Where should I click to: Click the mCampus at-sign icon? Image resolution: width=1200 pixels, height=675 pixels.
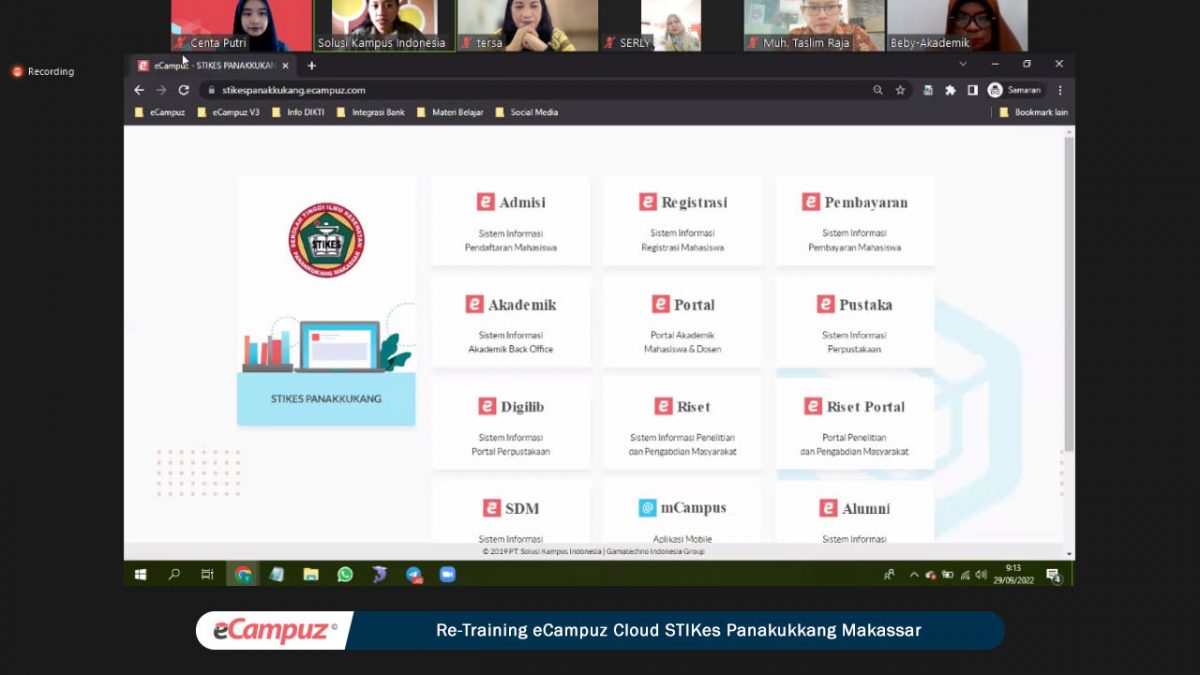click(648, 508)
